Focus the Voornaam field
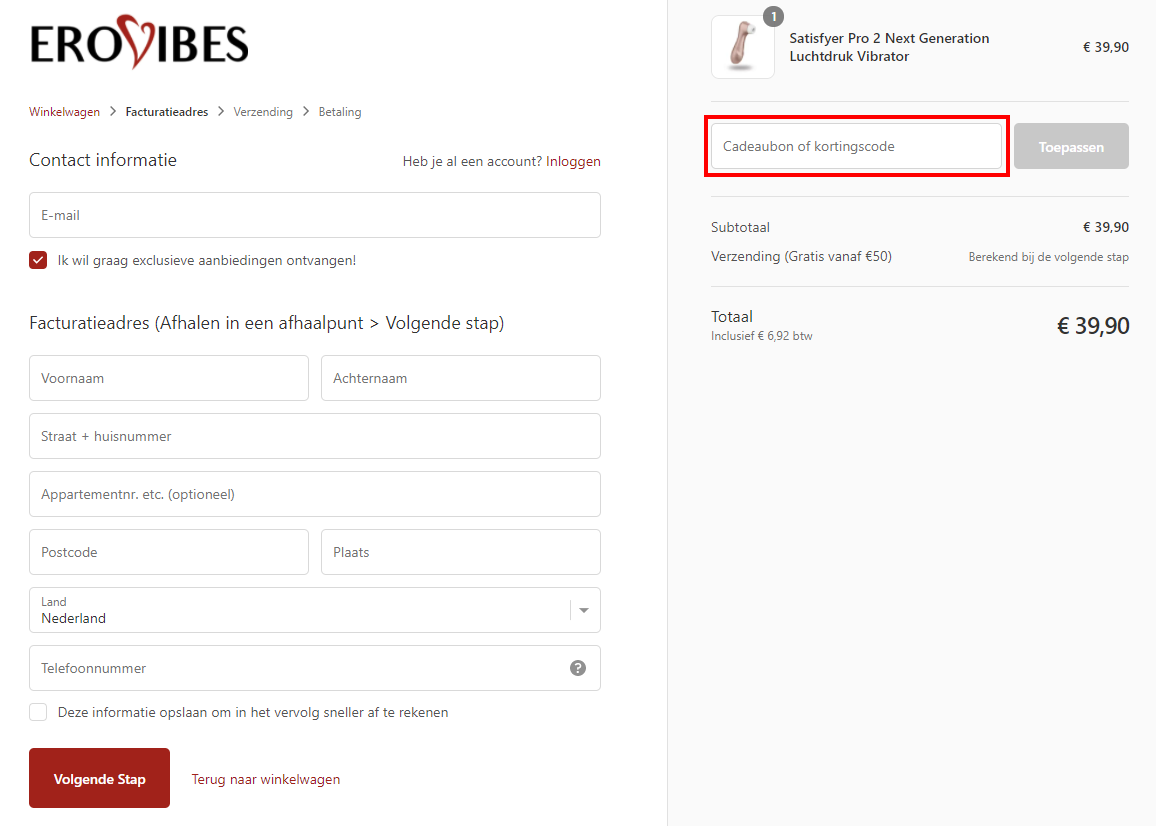The image size is (1156, 826). click(x=169, y=378)
